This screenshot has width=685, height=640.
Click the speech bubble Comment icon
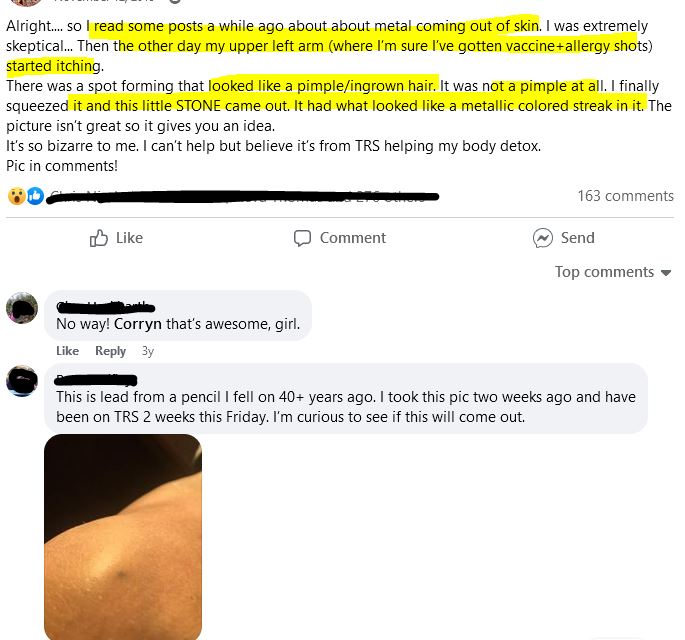point(302,238)
